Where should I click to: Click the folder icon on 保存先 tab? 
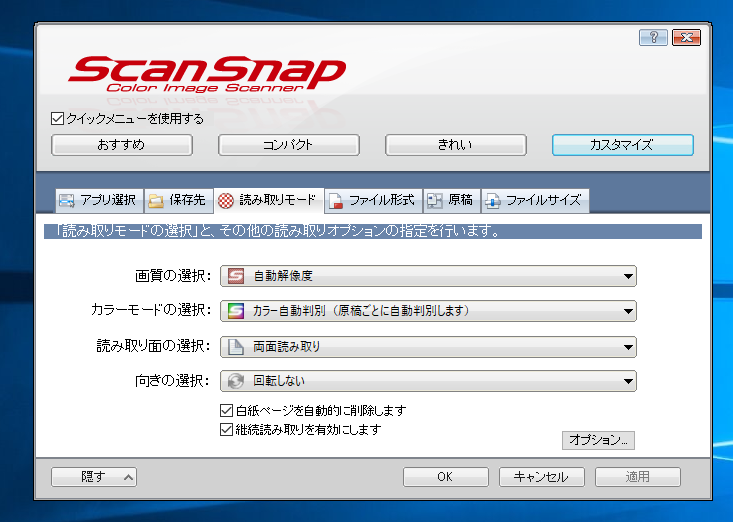coord(156,201)
